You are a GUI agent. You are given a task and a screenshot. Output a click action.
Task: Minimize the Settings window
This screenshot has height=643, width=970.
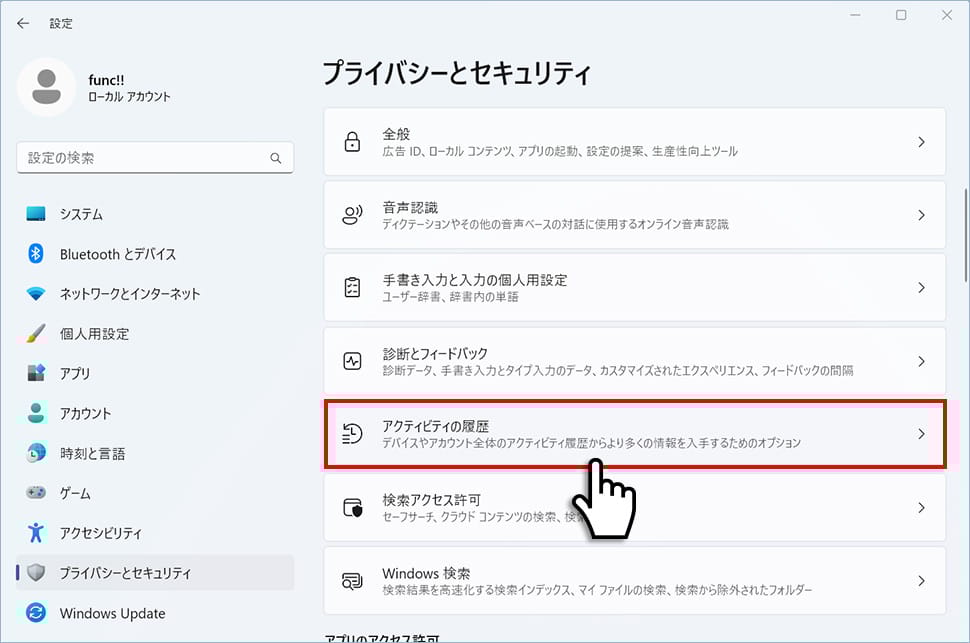(856, 15)
